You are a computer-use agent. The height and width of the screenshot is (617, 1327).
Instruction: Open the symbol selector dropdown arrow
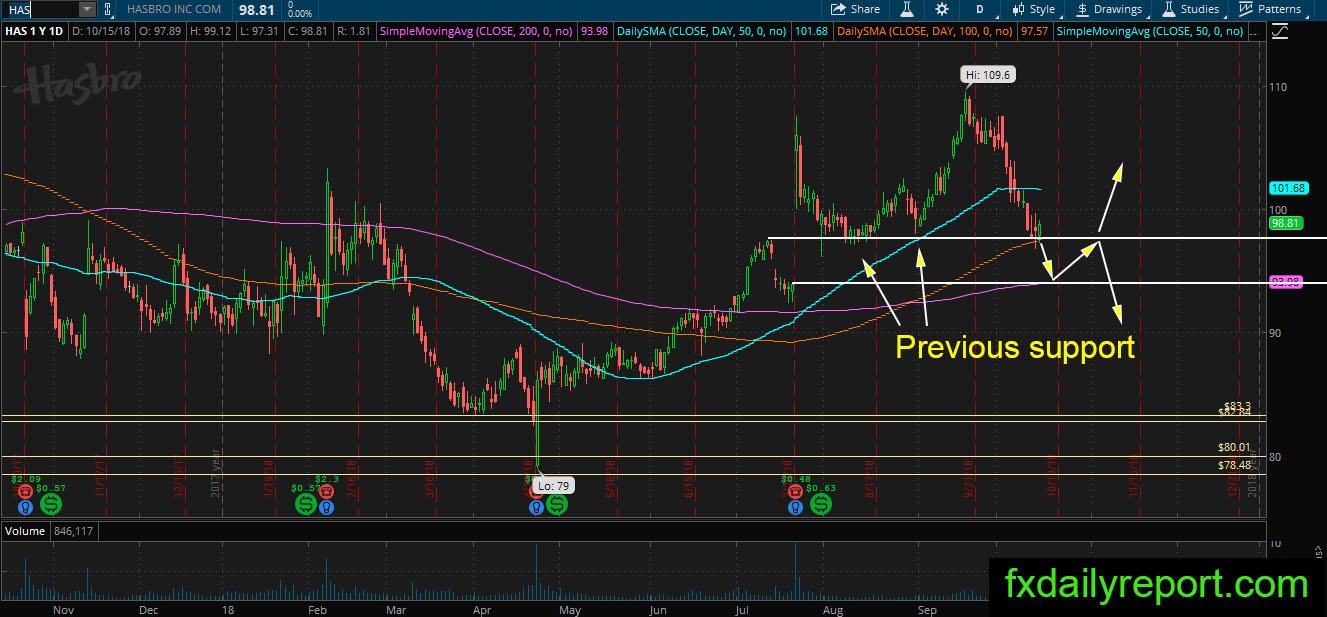point(86,9)
